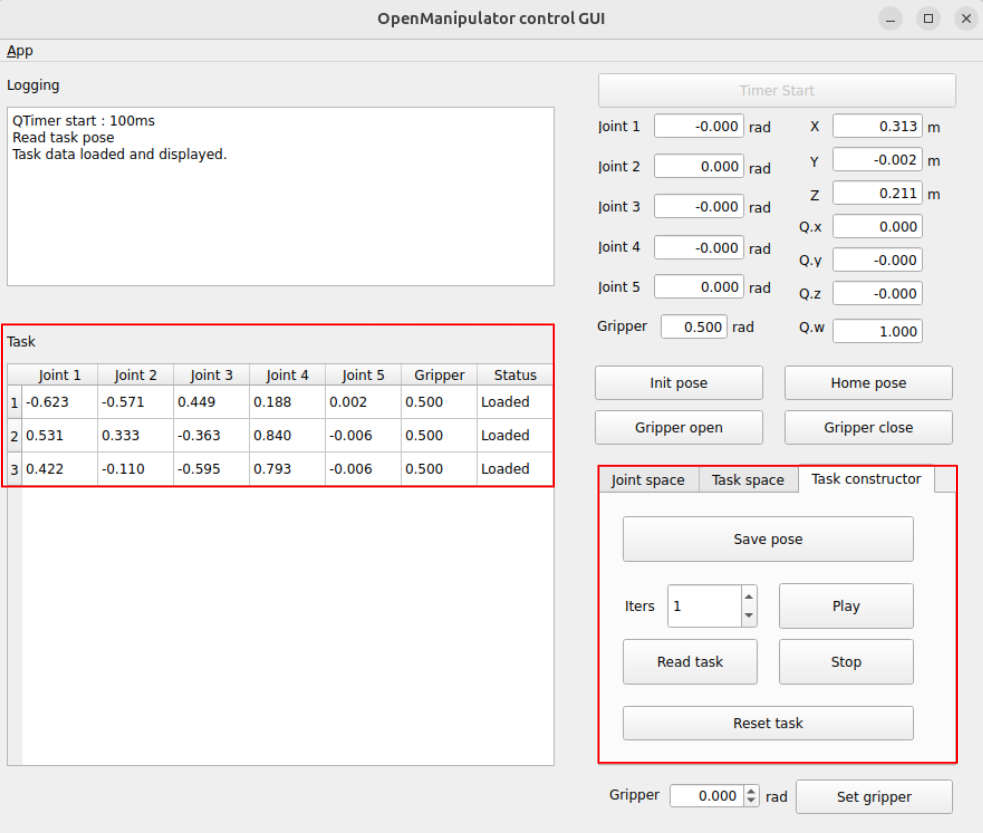
Task: Open the App menu
Action: pyautogui.click(x=20, y=51)
